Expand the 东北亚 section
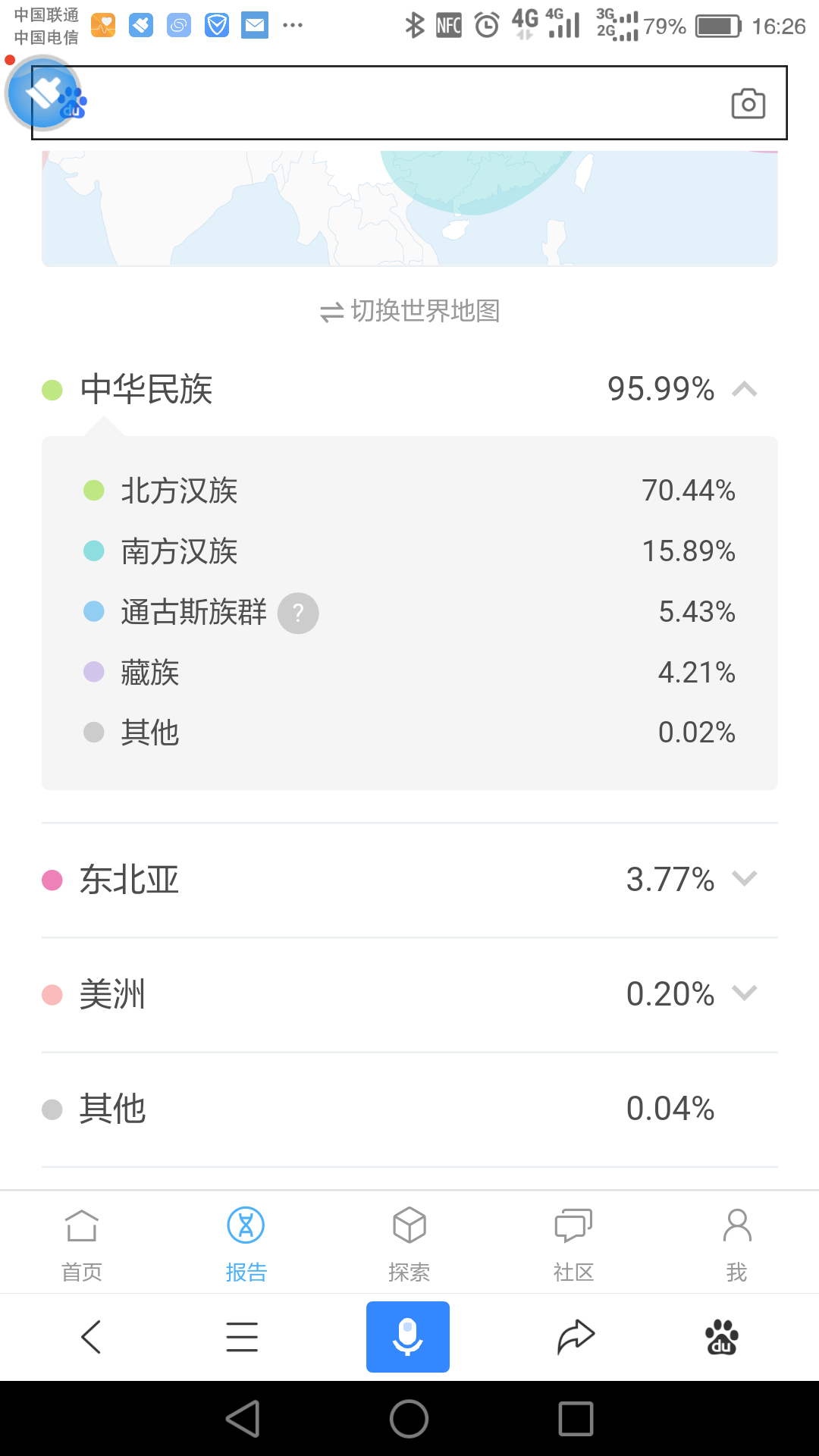Image resolution: width=819 pixels, height=1456 pixels. tap(409, 880)
